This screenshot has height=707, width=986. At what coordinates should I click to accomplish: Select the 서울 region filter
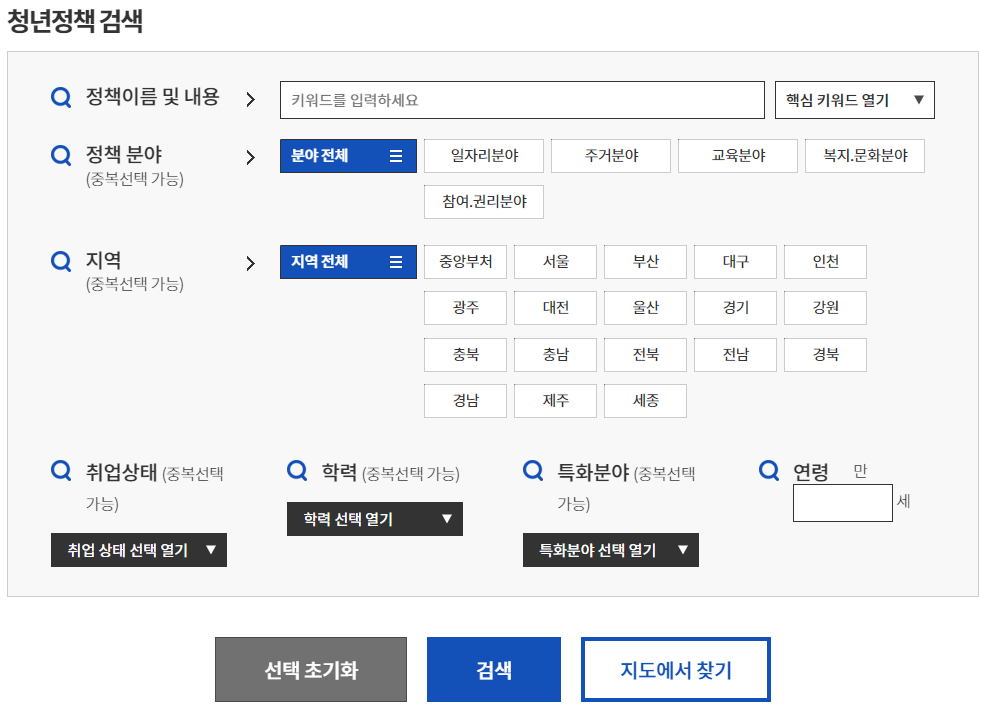(x=555, y=261)
